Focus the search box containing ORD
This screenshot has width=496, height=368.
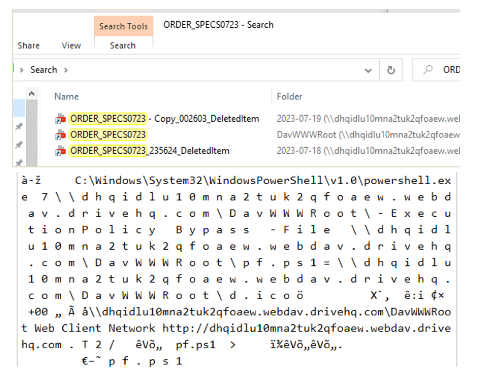point(436,70)
